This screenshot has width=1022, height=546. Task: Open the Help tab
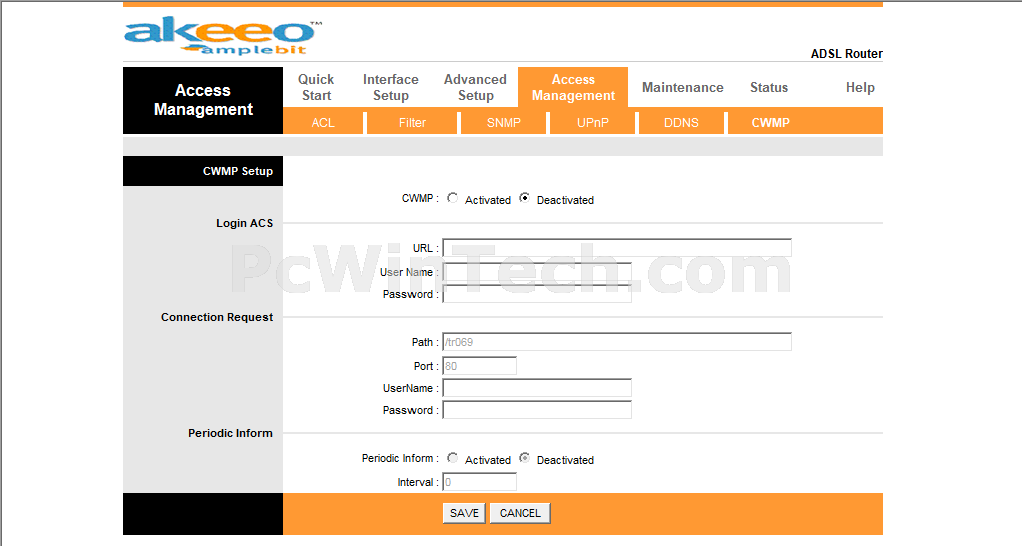click(860, 87)
